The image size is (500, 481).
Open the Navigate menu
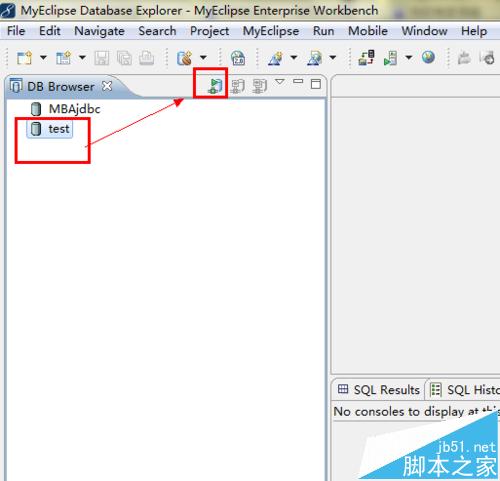click(99, 31)
